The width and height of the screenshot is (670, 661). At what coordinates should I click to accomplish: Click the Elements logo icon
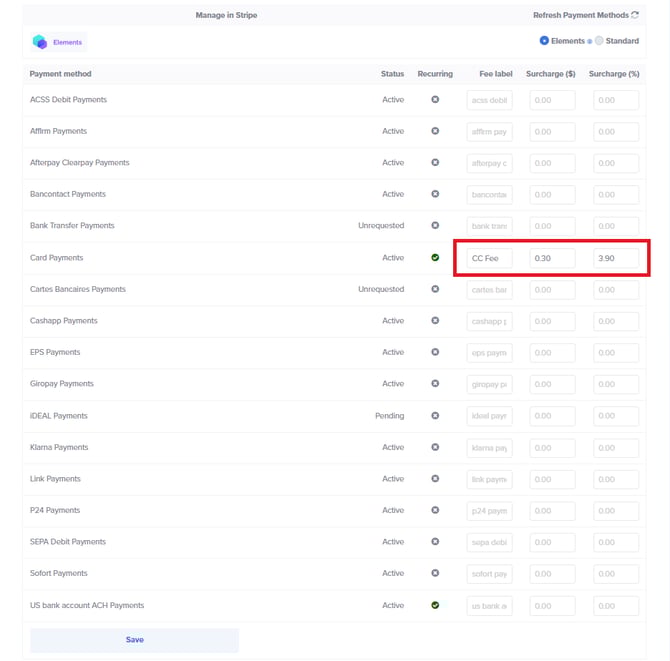click(40, 42)
